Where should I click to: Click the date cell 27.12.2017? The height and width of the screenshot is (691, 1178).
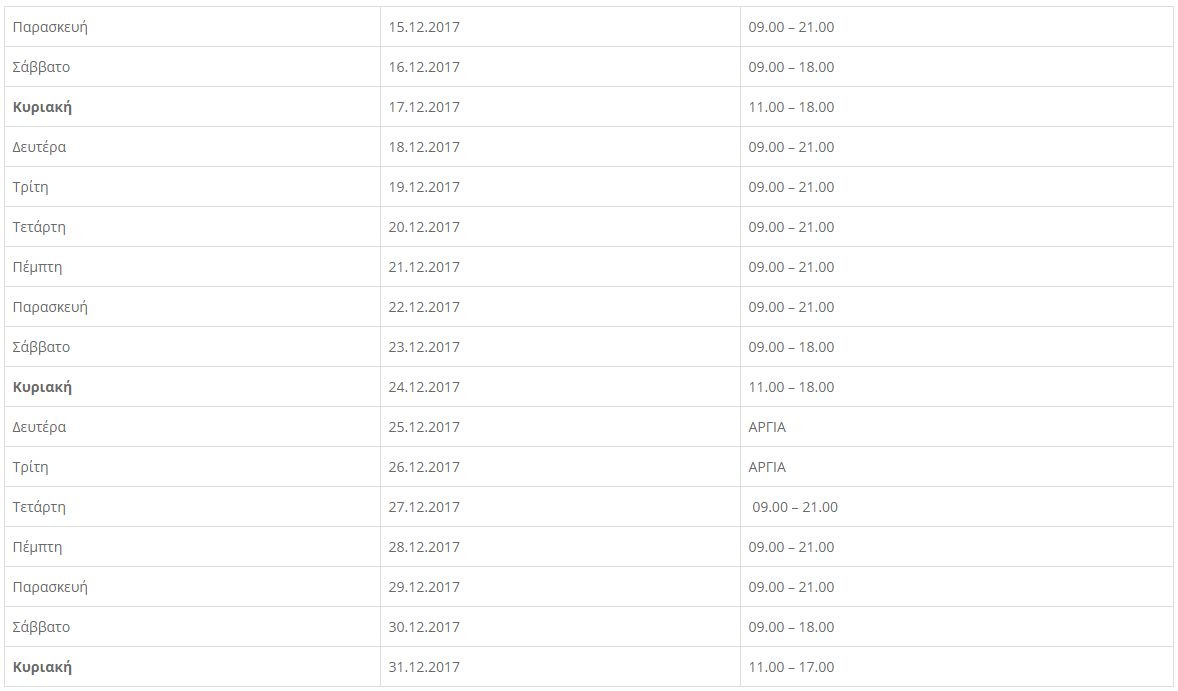(x=424, y=507)
